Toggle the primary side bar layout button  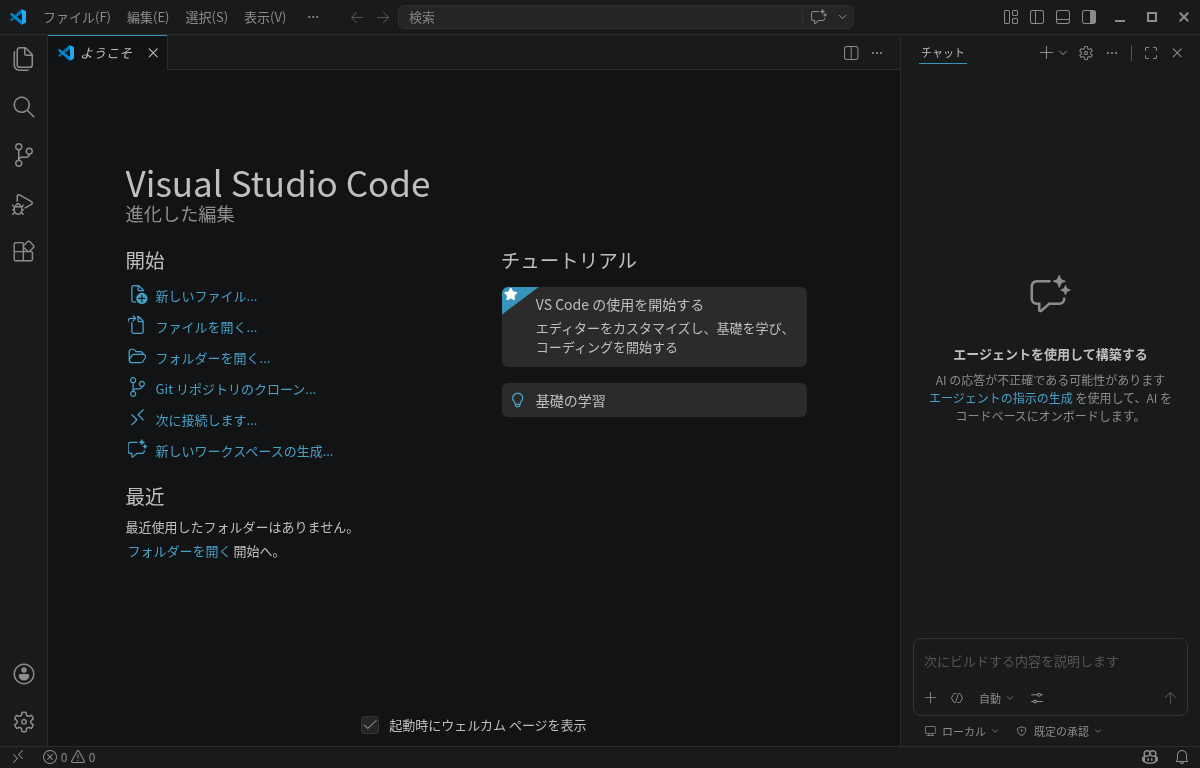(x=1037, y=17)
